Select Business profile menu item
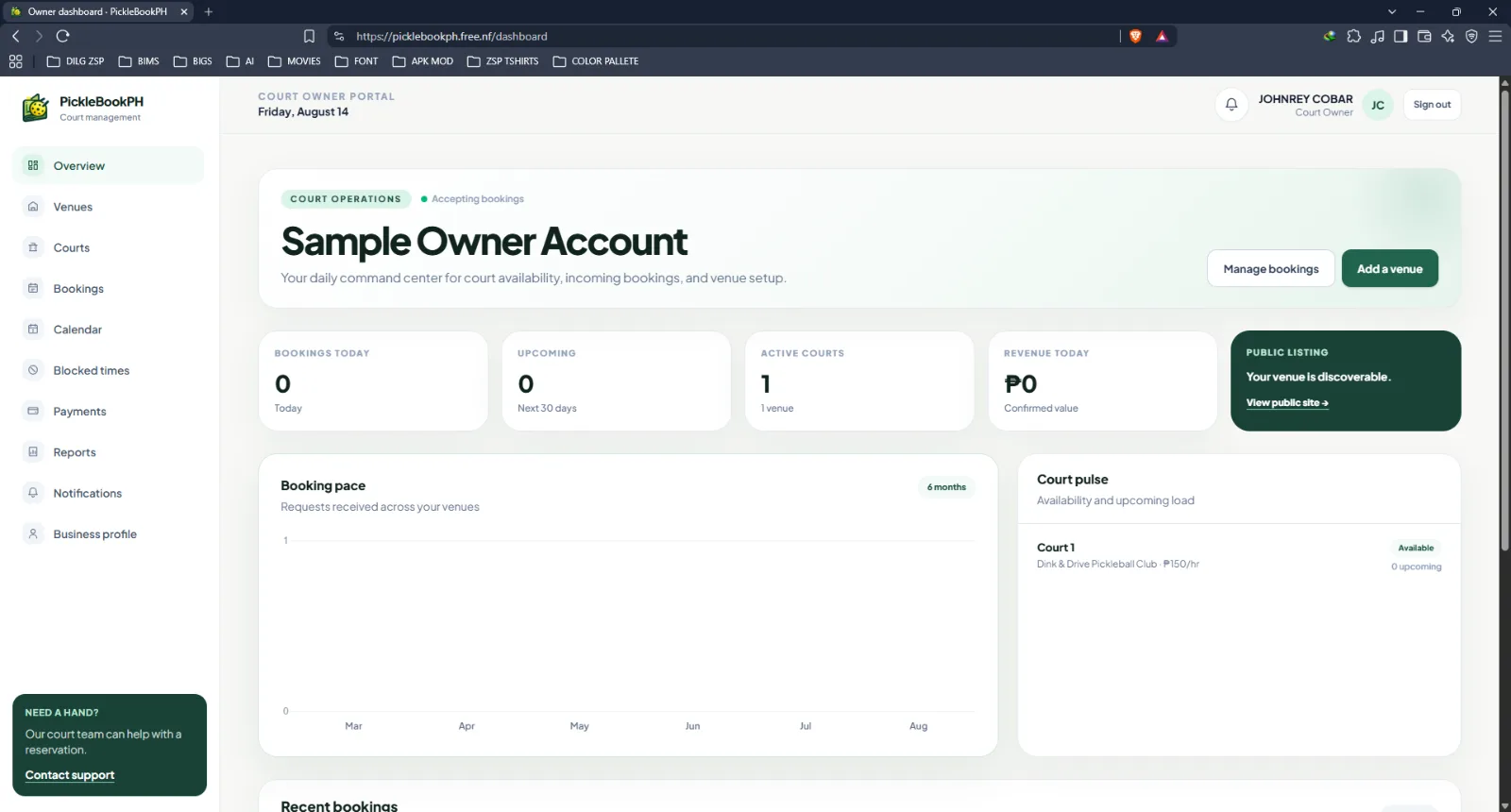This screenshot has width=1511, height=812. pyautogui.click(x=109, y=533)
